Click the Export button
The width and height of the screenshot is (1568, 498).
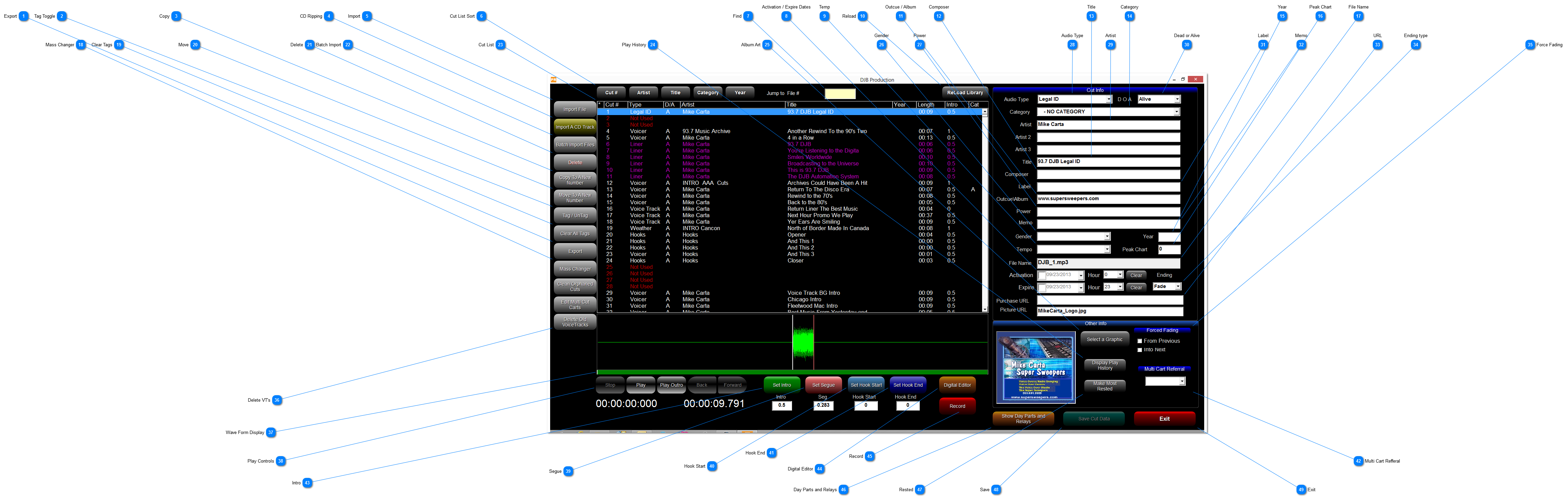tap(575, 251)
